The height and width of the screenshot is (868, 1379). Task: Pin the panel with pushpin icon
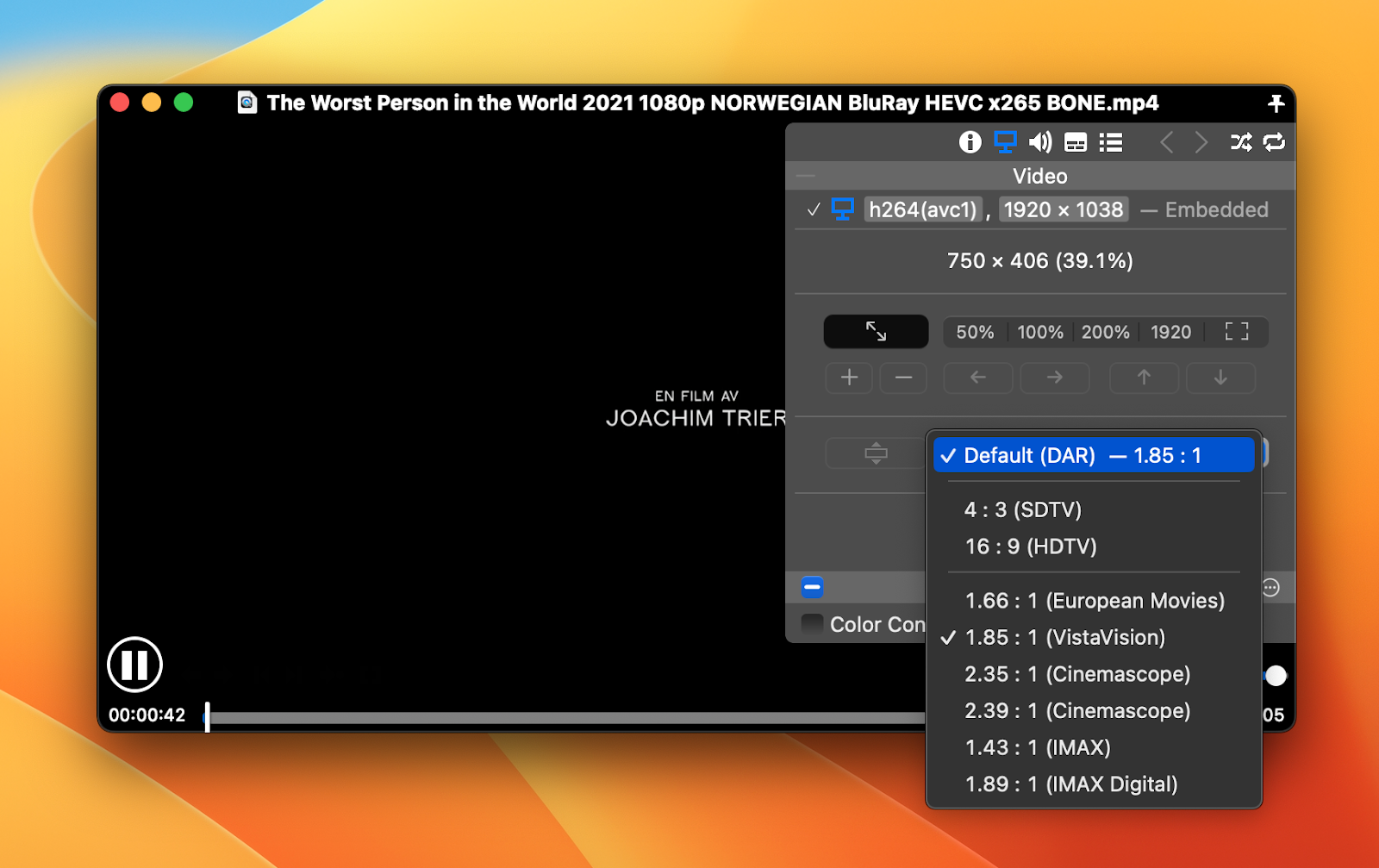point(1276,103)
